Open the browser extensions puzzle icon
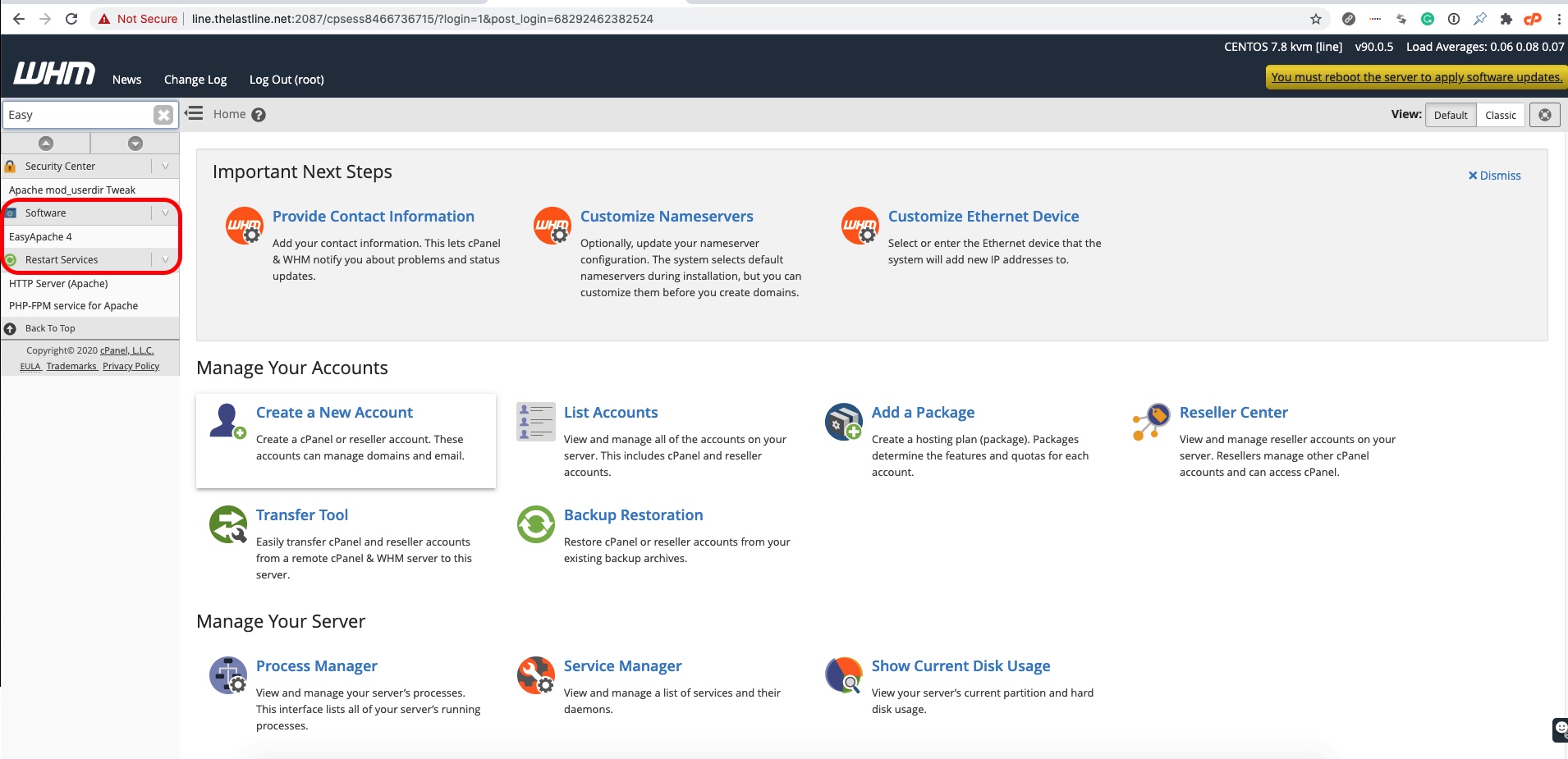Viewport: 1568px width, 759px height. (x=1506, y=19)
